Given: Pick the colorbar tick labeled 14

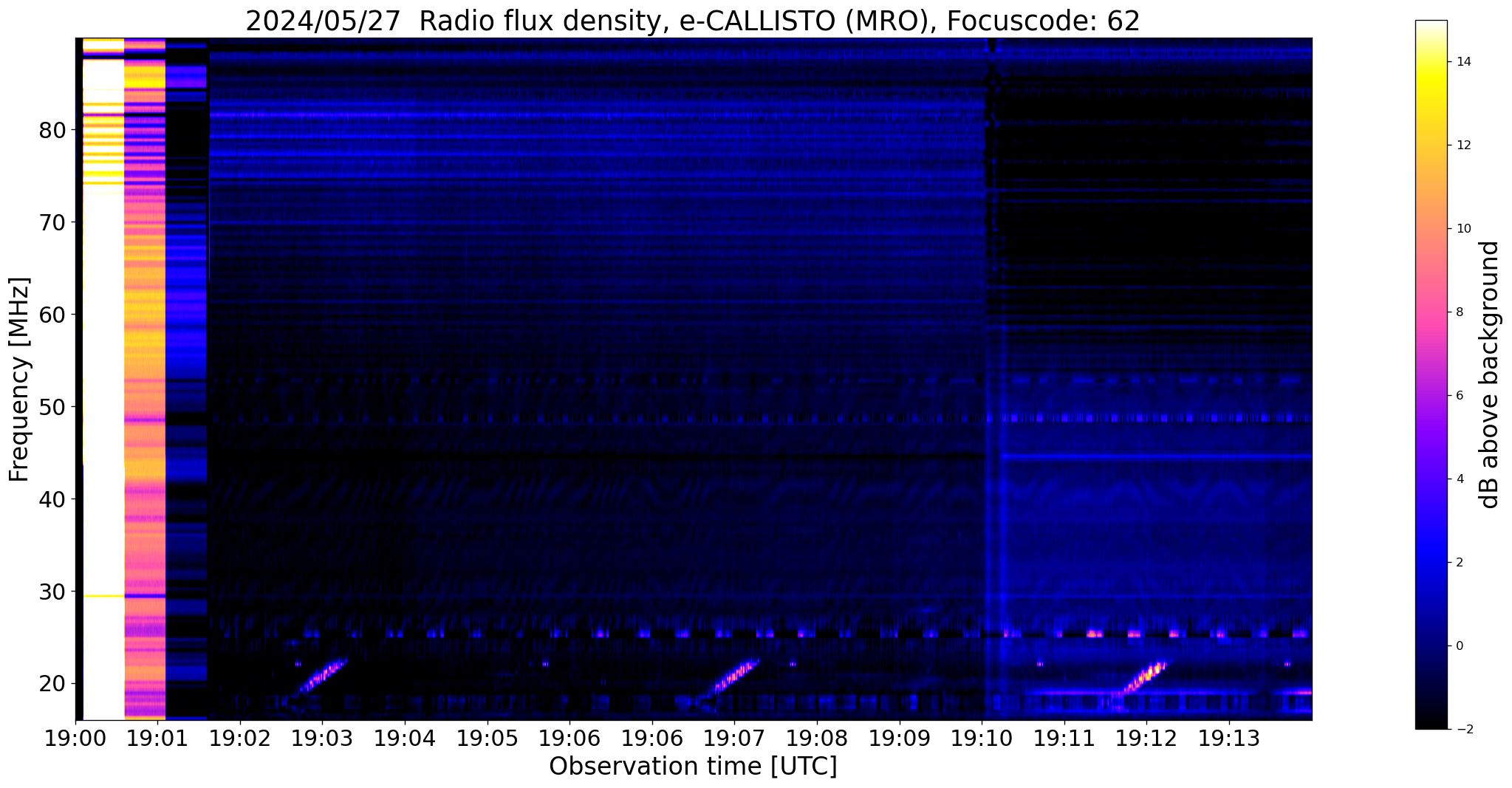Looking at the screenshot, I should [1463, 62].
